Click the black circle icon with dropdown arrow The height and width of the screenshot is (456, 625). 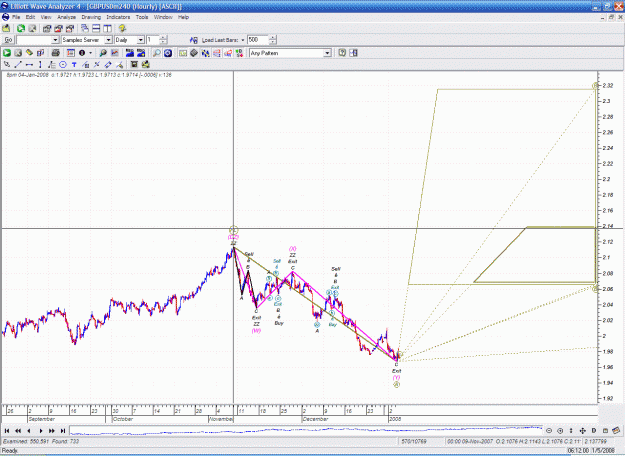82,53
